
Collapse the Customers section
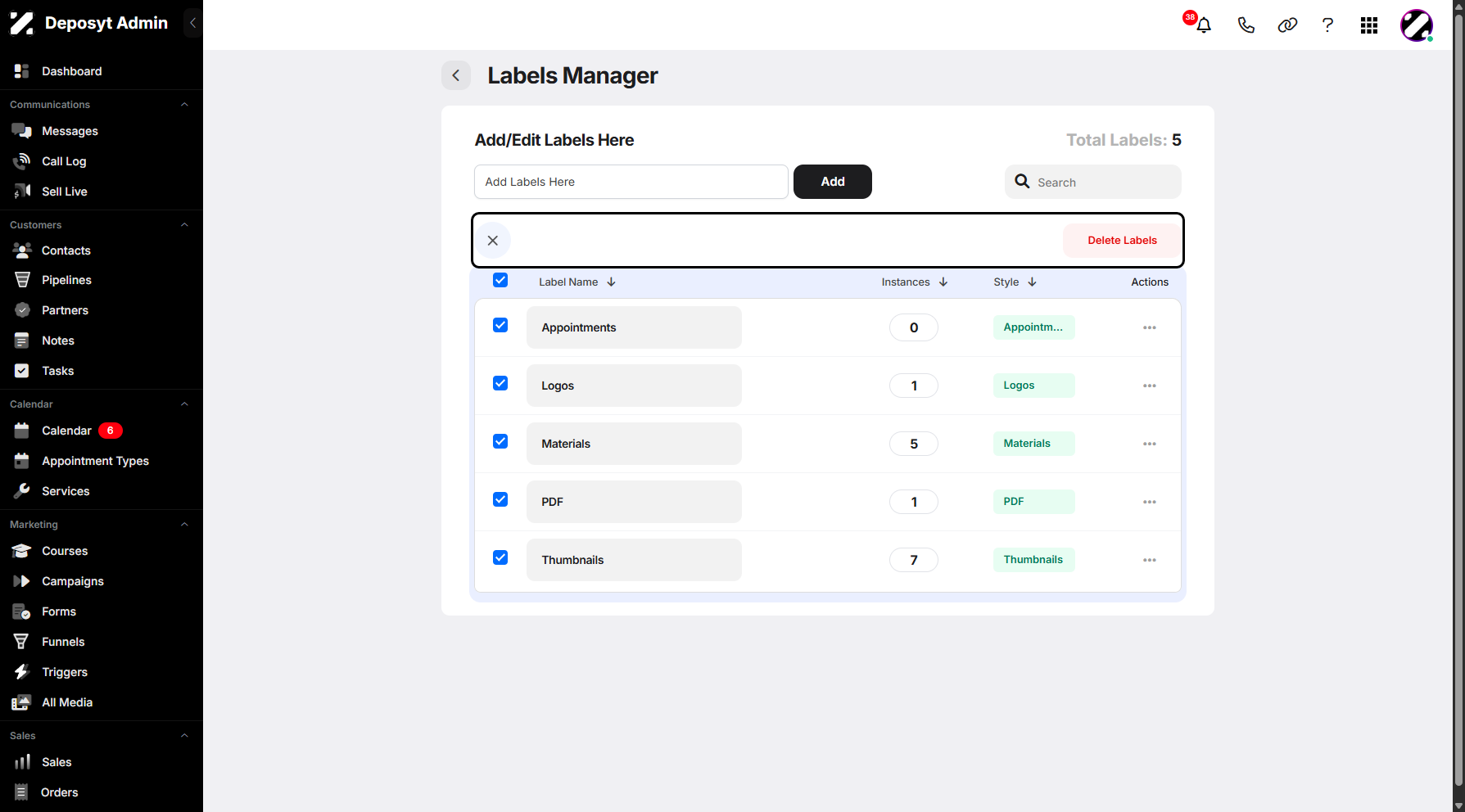184,225
